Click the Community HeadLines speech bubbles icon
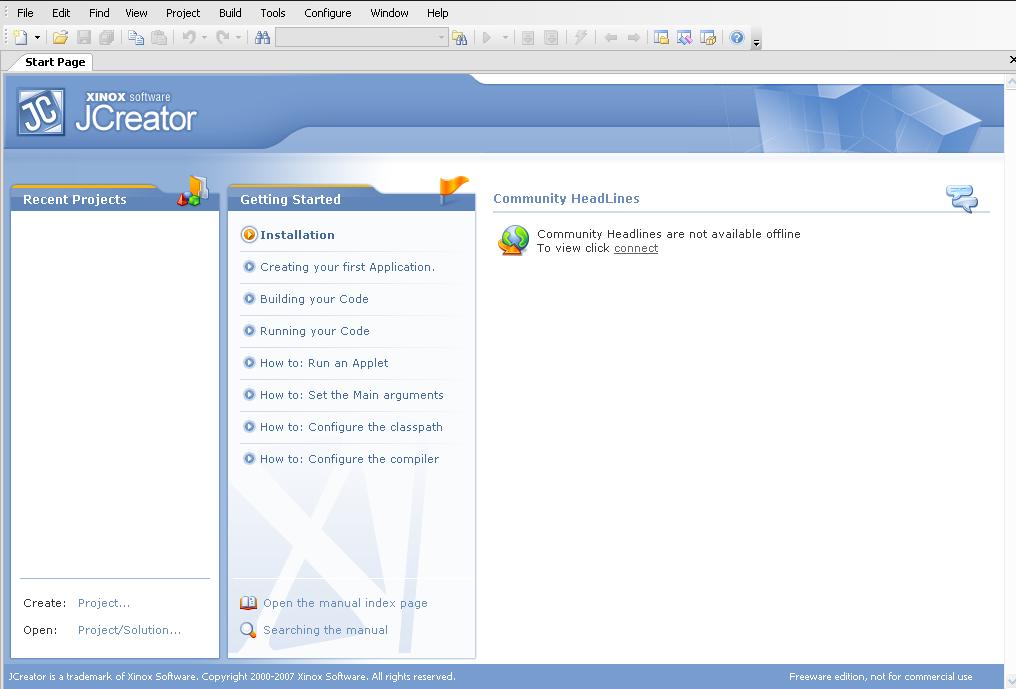 coord(962,198)
